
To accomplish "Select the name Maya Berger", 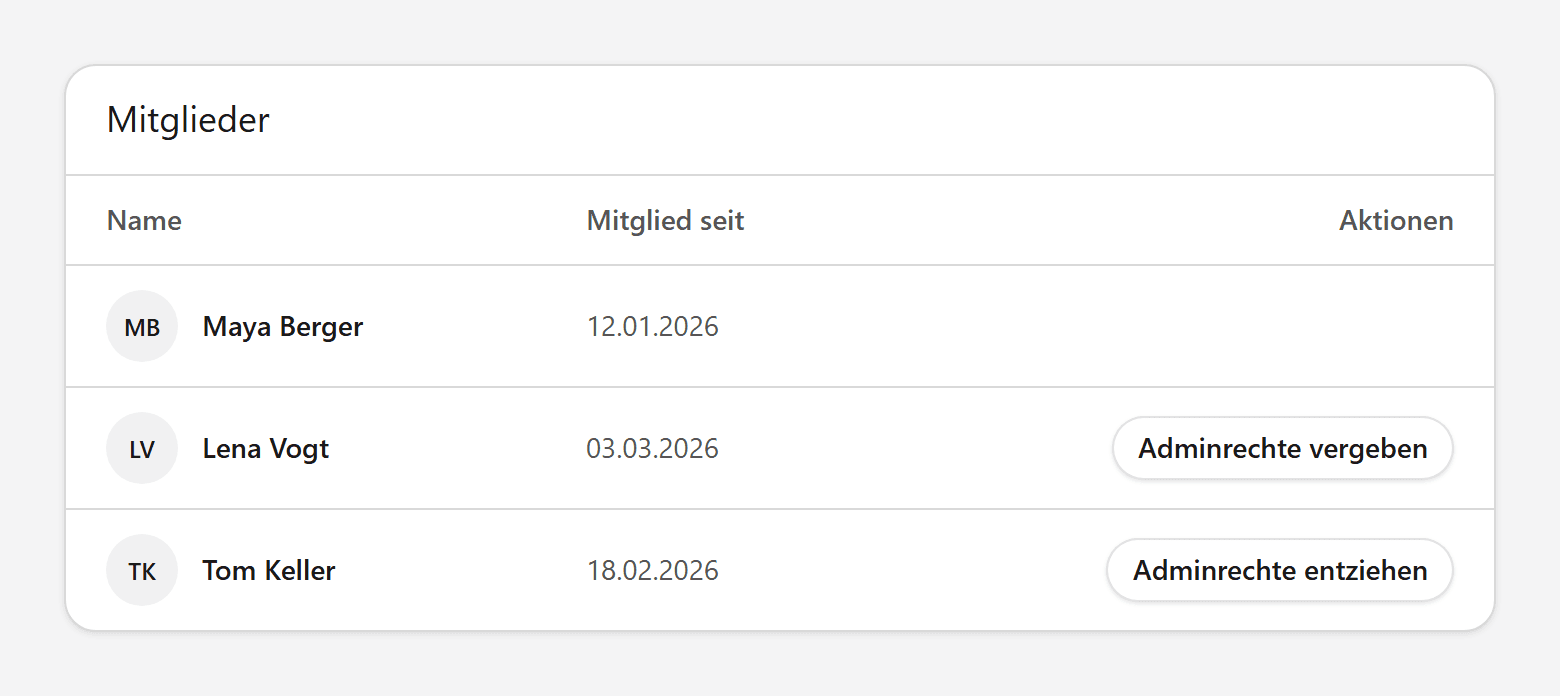I will (x=283, y=326).
